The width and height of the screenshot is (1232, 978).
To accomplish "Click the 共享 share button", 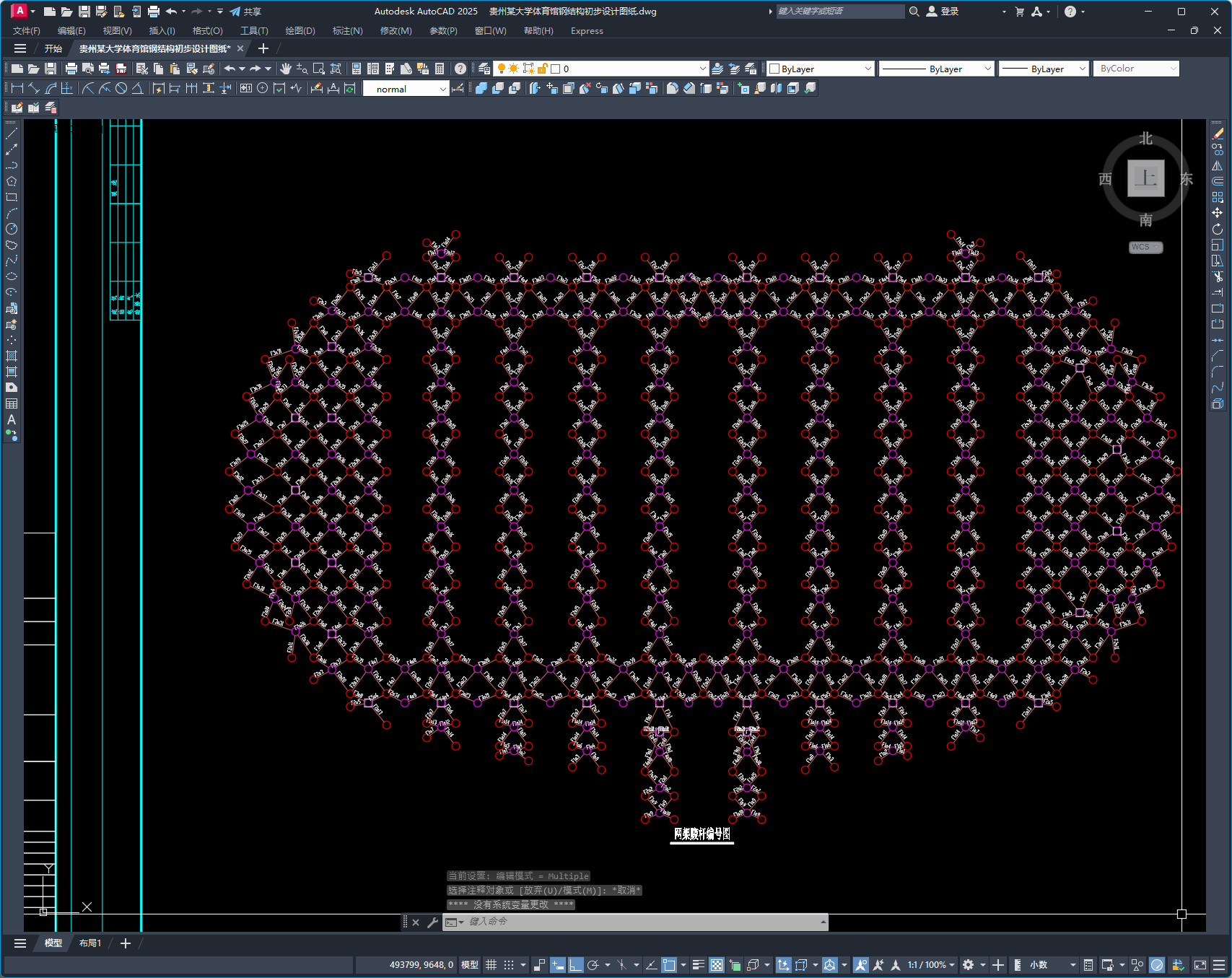I will pos(245,12).
